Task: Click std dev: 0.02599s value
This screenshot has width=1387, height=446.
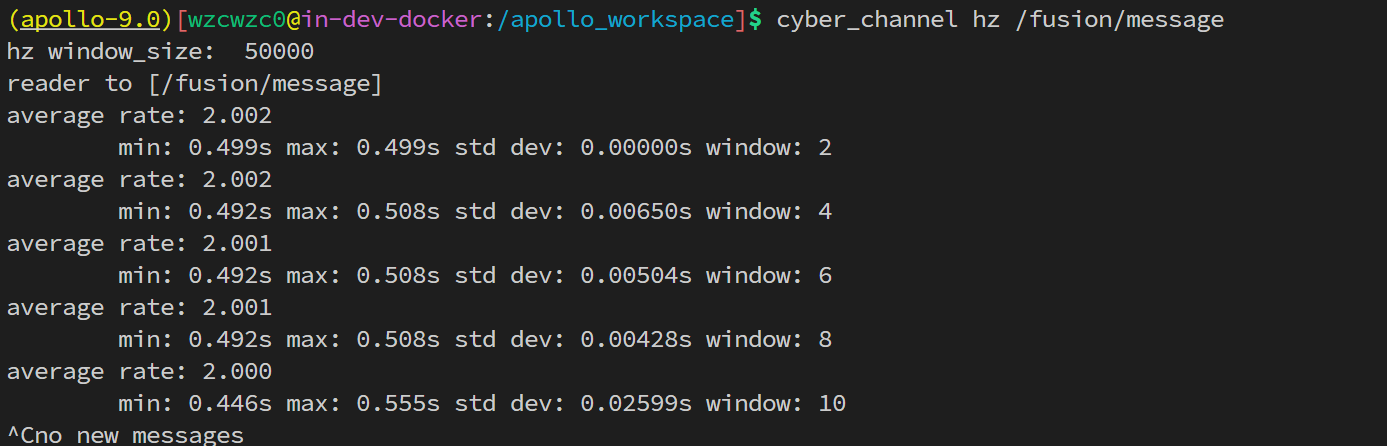Action: pyautogui.click(x=573, y=404)
